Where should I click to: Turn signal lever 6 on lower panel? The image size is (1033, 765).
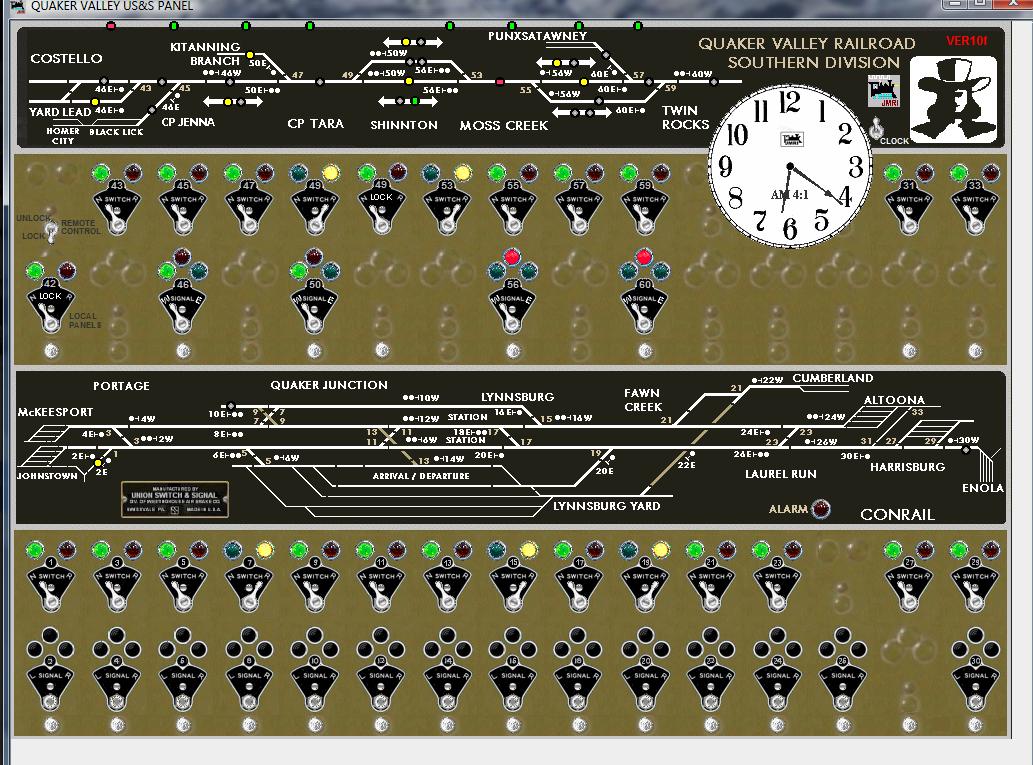click(x=183, y=683)
